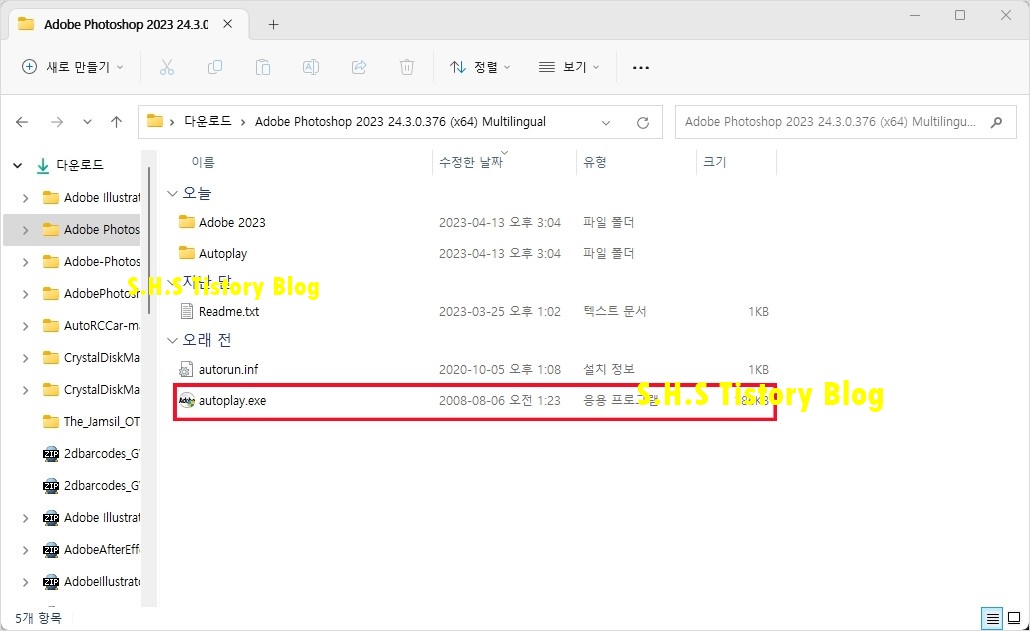
Task: Expand the Adobe Illustrat folder node
Action: [25, 198]
